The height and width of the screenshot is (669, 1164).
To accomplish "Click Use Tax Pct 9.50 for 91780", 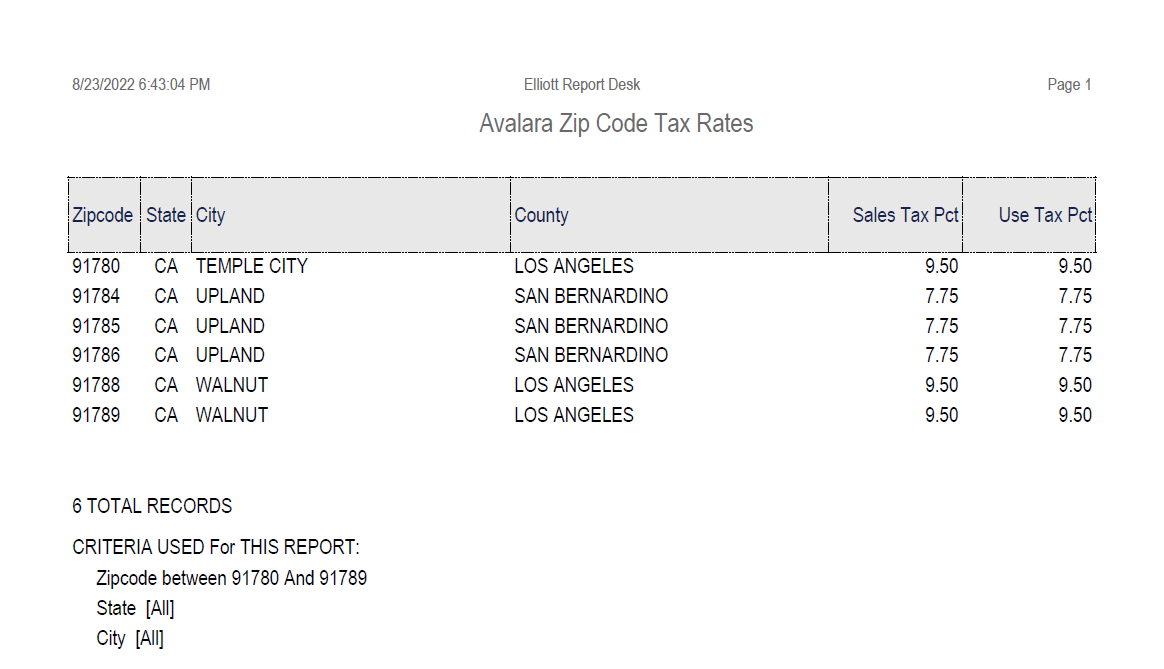I will [1075, 267].
